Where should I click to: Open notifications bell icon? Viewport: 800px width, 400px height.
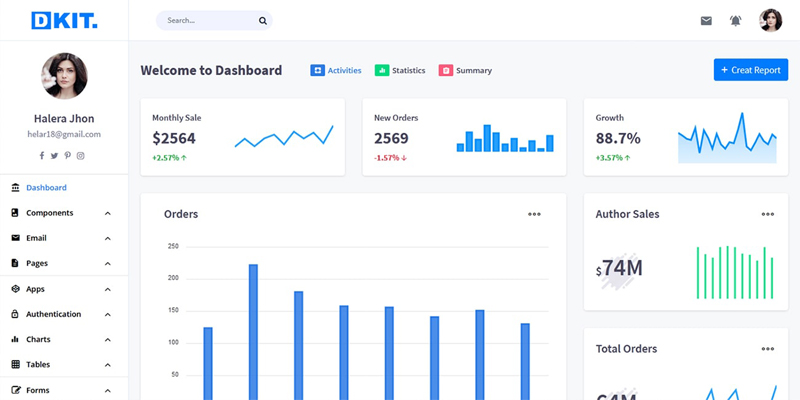pos(735,21)
